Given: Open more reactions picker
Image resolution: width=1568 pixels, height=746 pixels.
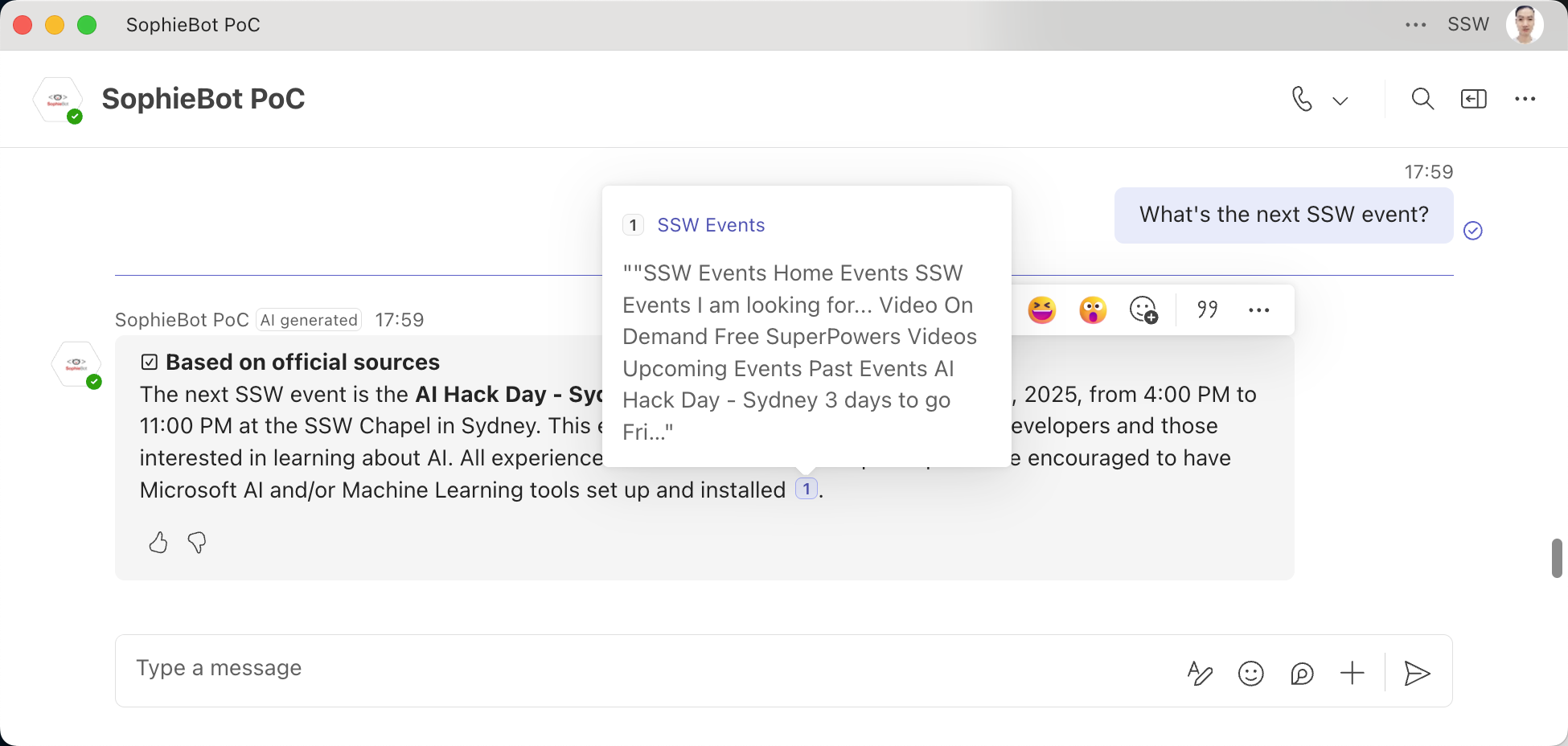Looking at the screenshot, I should 1143,309.
